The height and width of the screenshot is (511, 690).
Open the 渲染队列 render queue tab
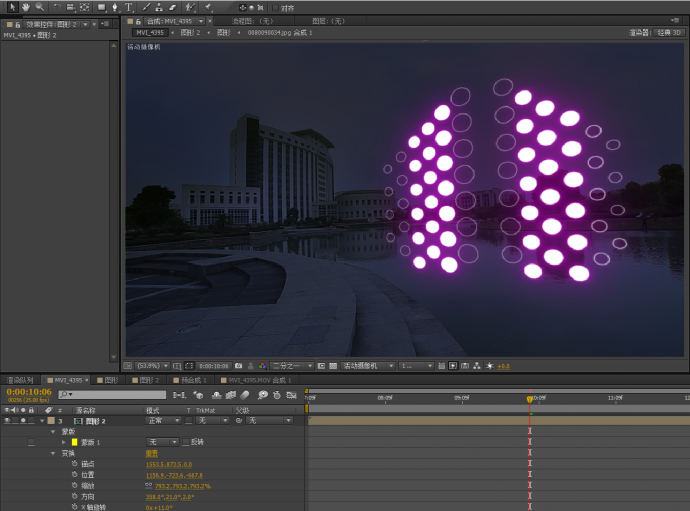[20, 381]
